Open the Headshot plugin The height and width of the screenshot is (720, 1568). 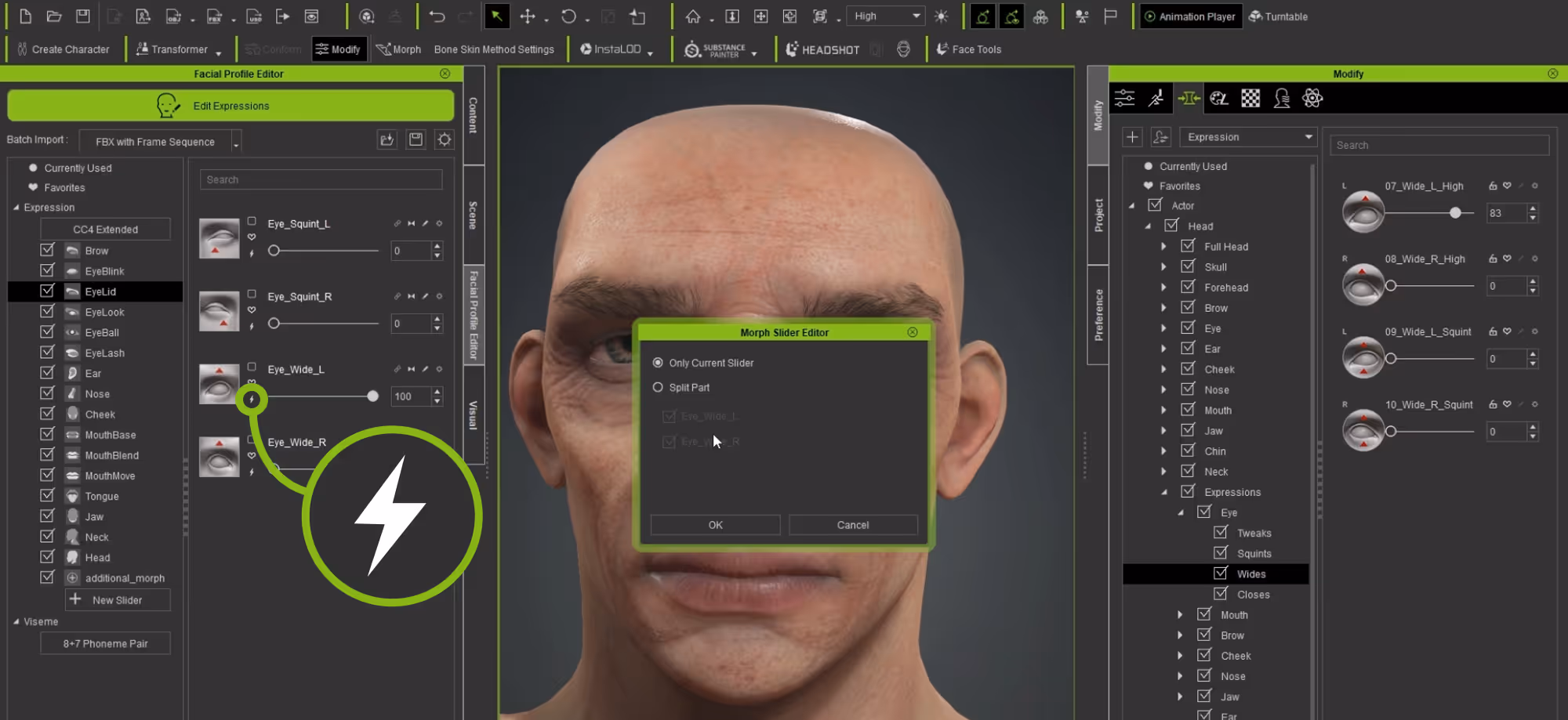click(x=822, y=49)
